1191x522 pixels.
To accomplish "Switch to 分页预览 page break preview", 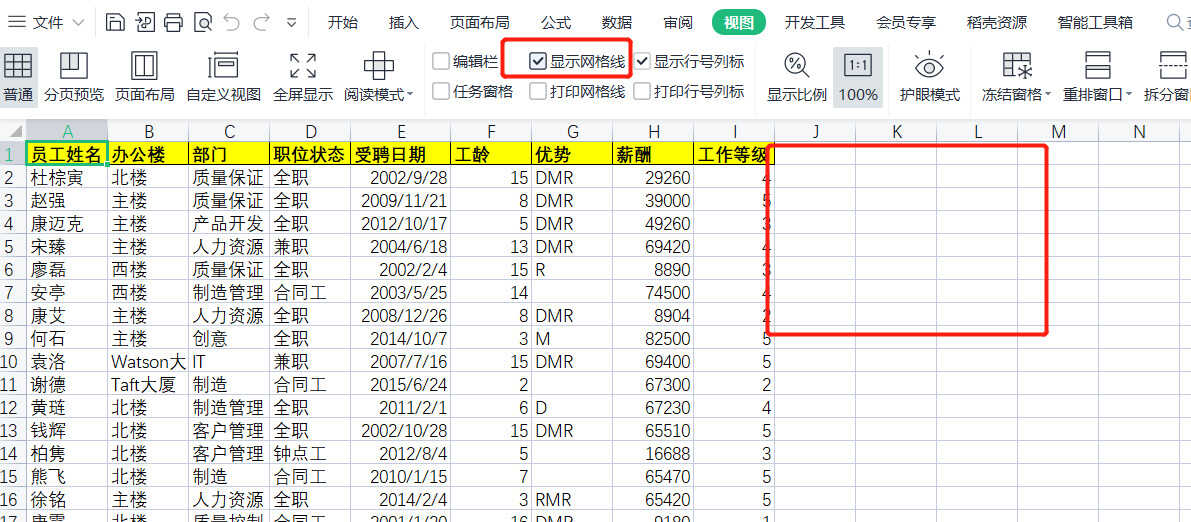I will [73, 78].
